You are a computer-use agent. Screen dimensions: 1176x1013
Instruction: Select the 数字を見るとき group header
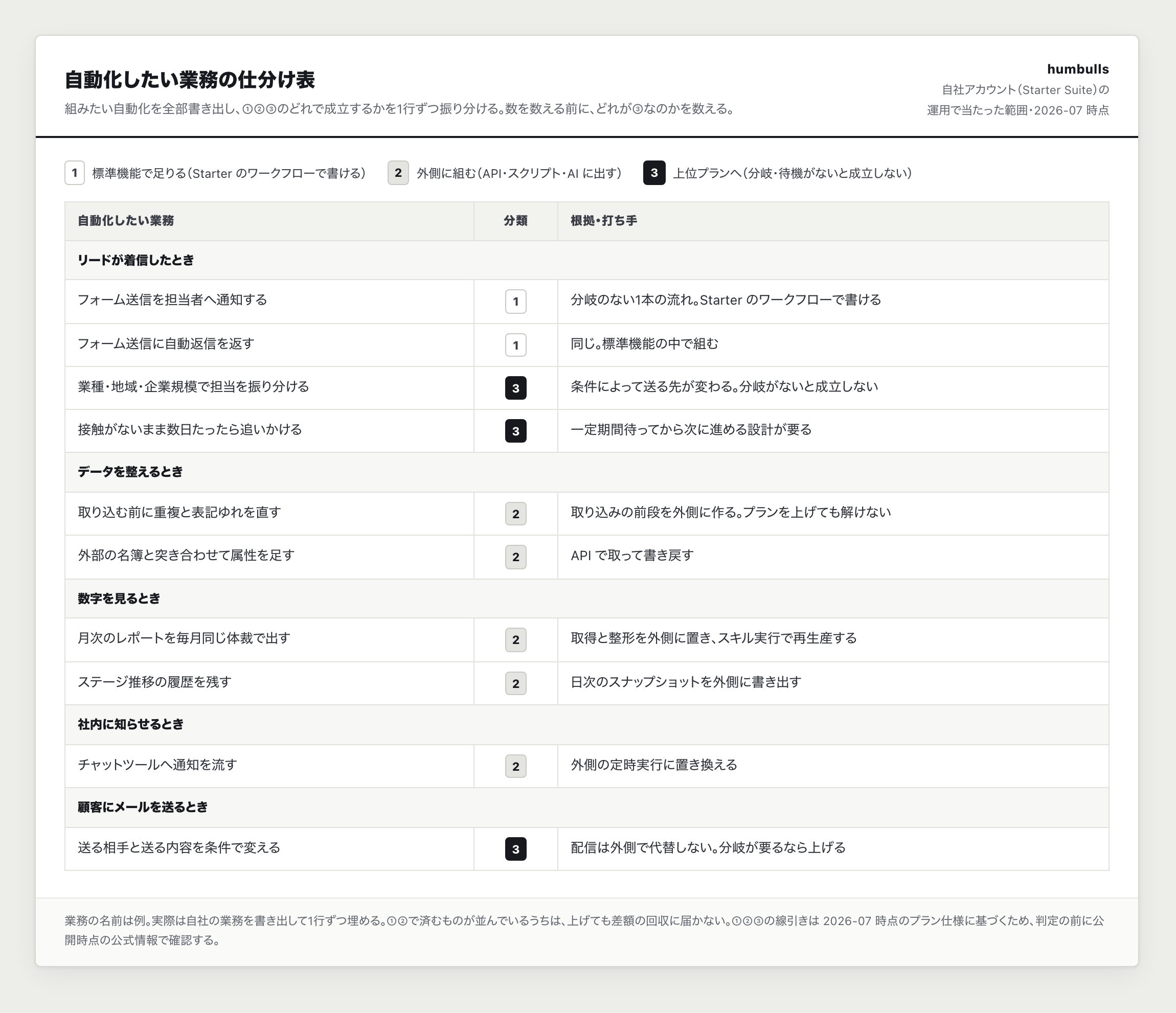(587, 598)
